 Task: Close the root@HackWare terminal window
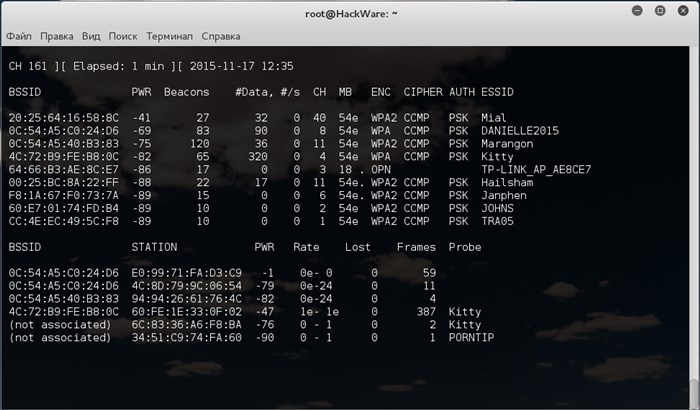(683, 11)
